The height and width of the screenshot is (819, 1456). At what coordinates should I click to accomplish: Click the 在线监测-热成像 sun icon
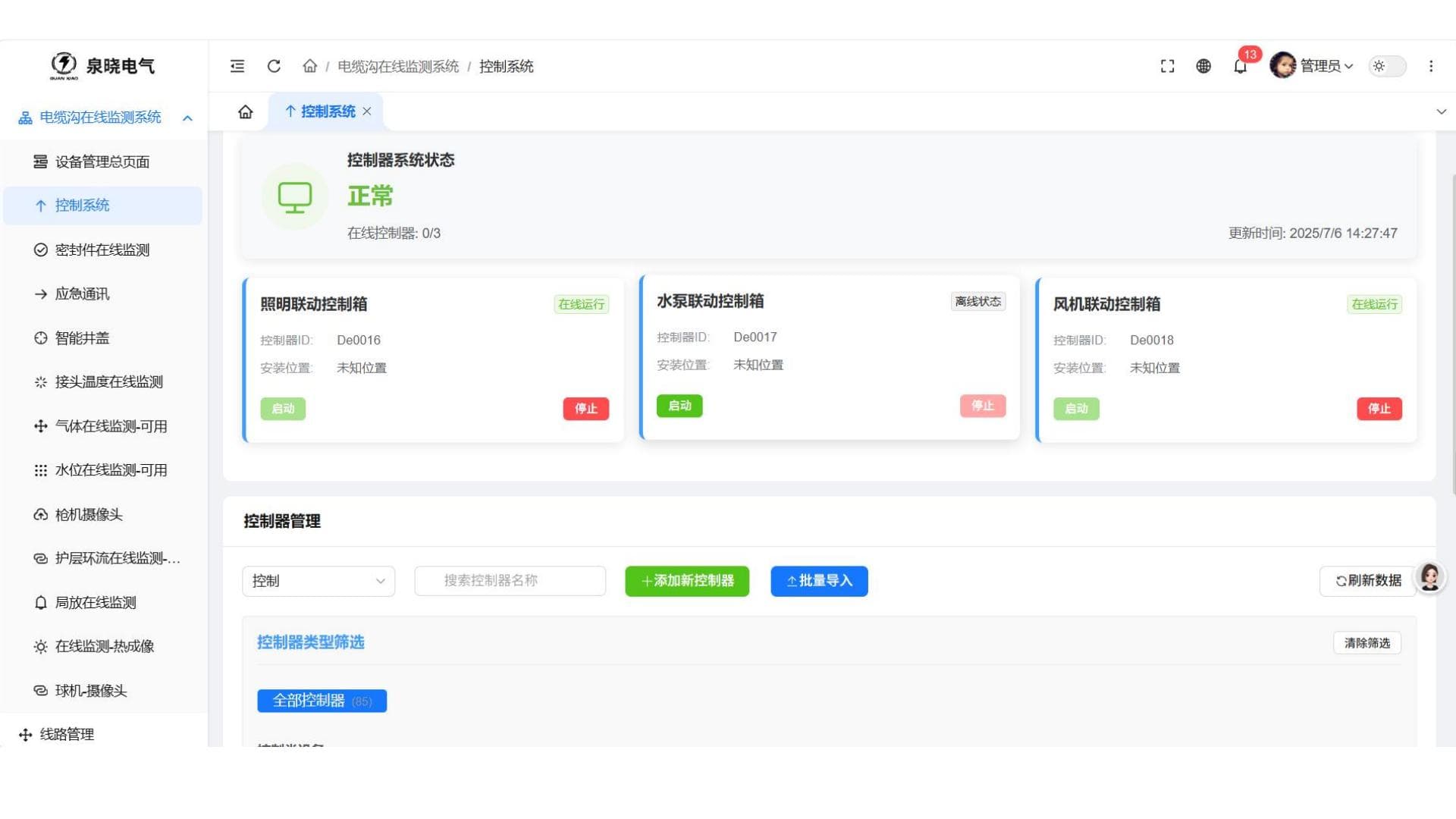(40, 647)
